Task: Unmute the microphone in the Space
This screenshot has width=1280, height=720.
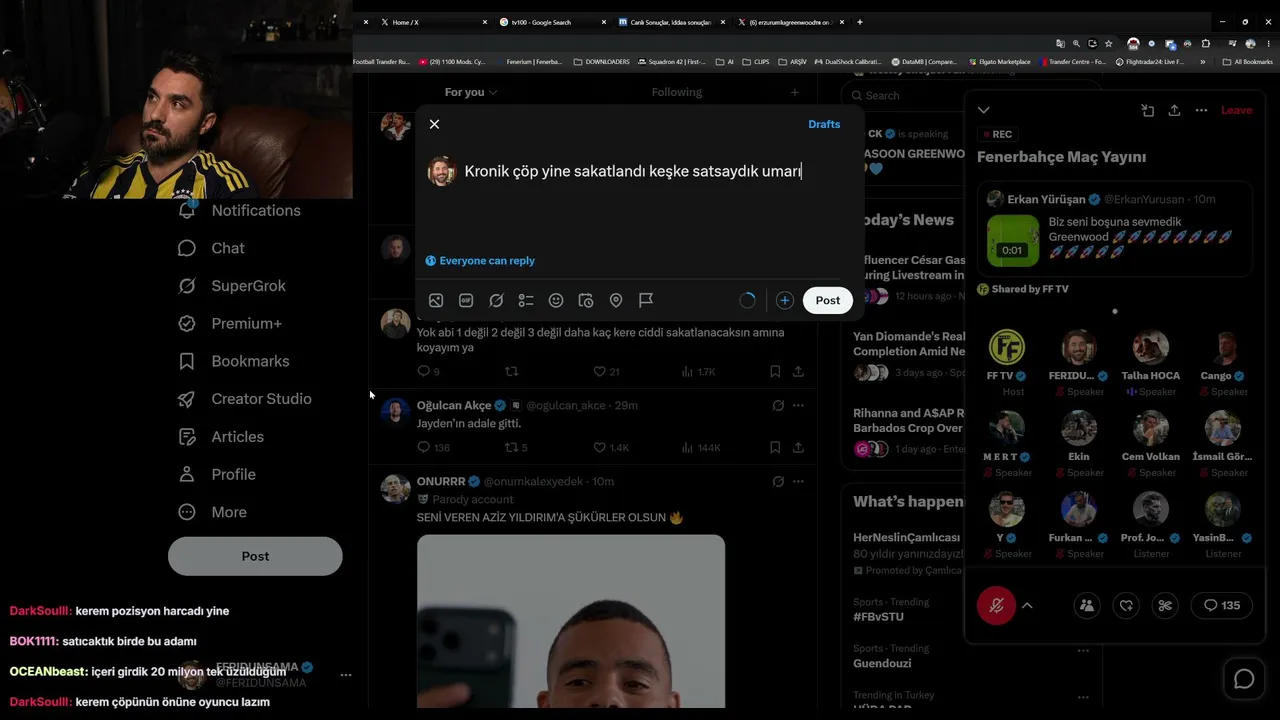Action: (996, 605)
